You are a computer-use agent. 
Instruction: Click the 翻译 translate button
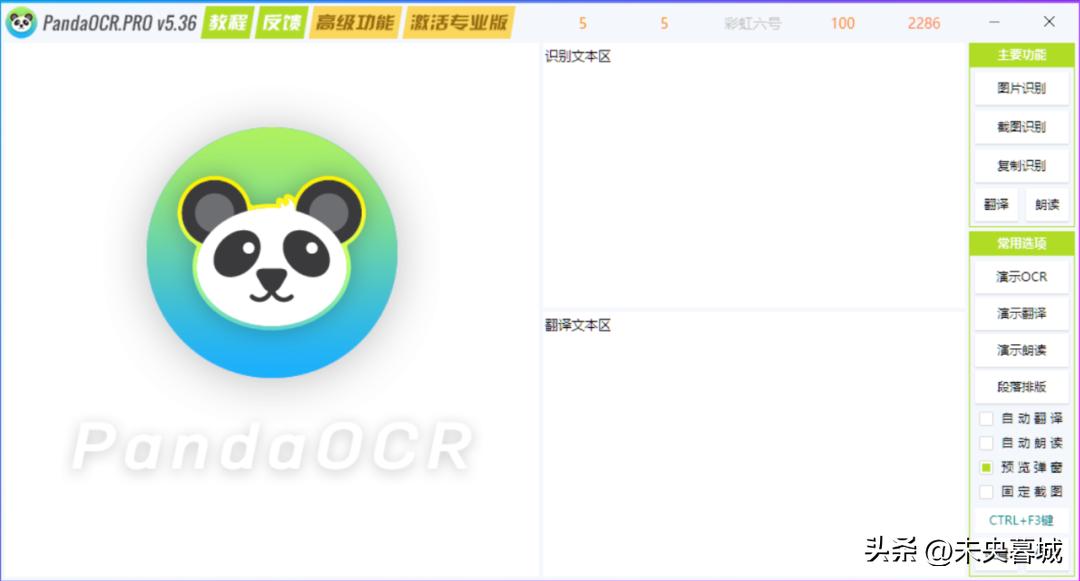coord(995,204)
